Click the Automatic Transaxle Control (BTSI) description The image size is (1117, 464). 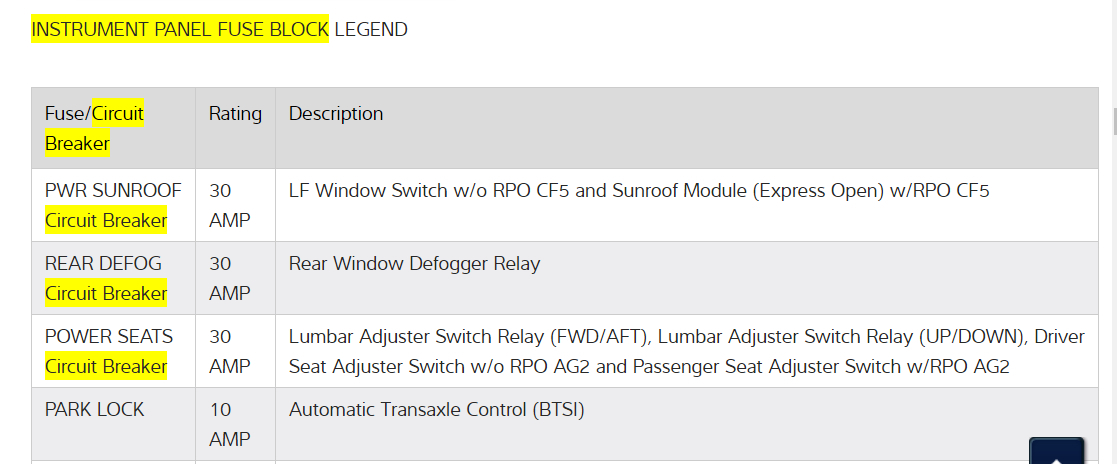pos(436,409)
